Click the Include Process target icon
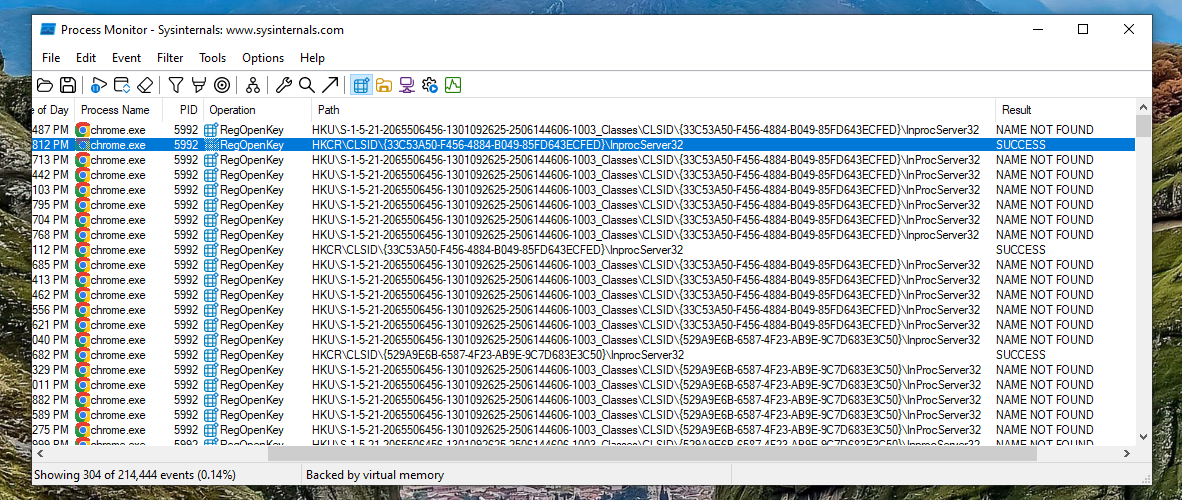 pos(222,85)
